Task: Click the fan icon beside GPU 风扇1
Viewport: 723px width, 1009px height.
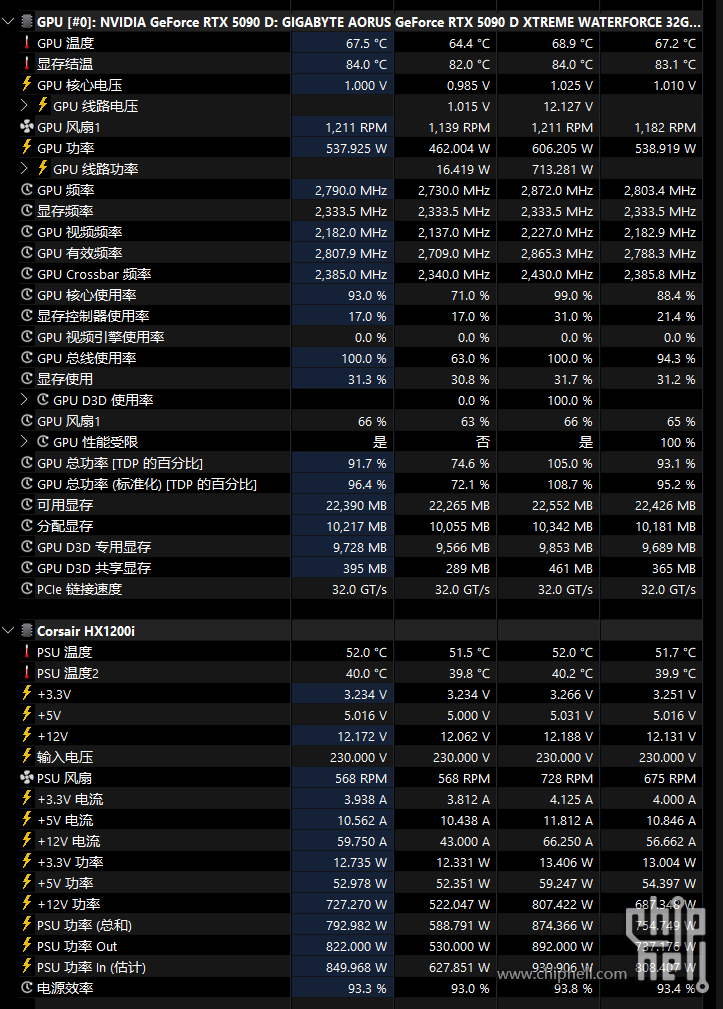Action: [26, 127]
